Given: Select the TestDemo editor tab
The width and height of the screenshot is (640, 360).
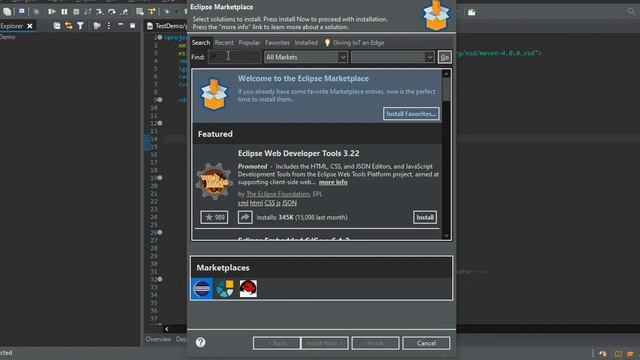Looking at the screenshot, I should pos(167,26).
